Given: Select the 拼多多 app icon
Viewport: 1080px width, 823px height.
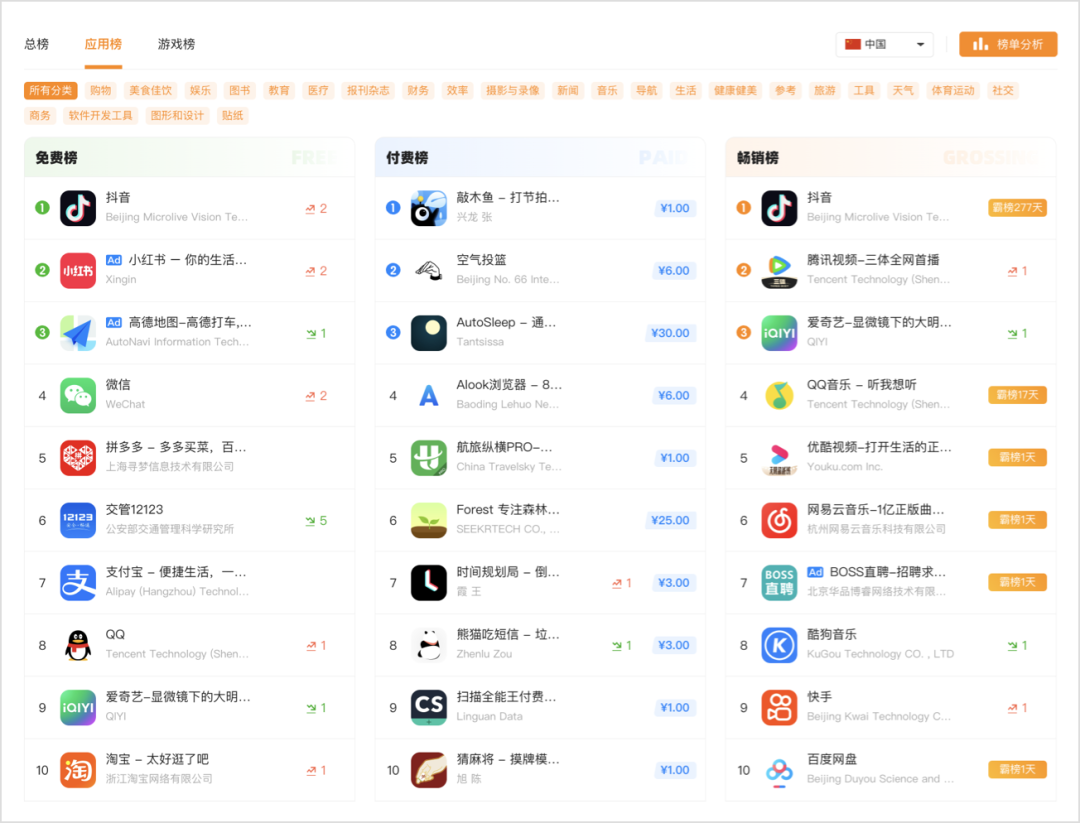Looking at the screenshot, I should click(78, 458).
